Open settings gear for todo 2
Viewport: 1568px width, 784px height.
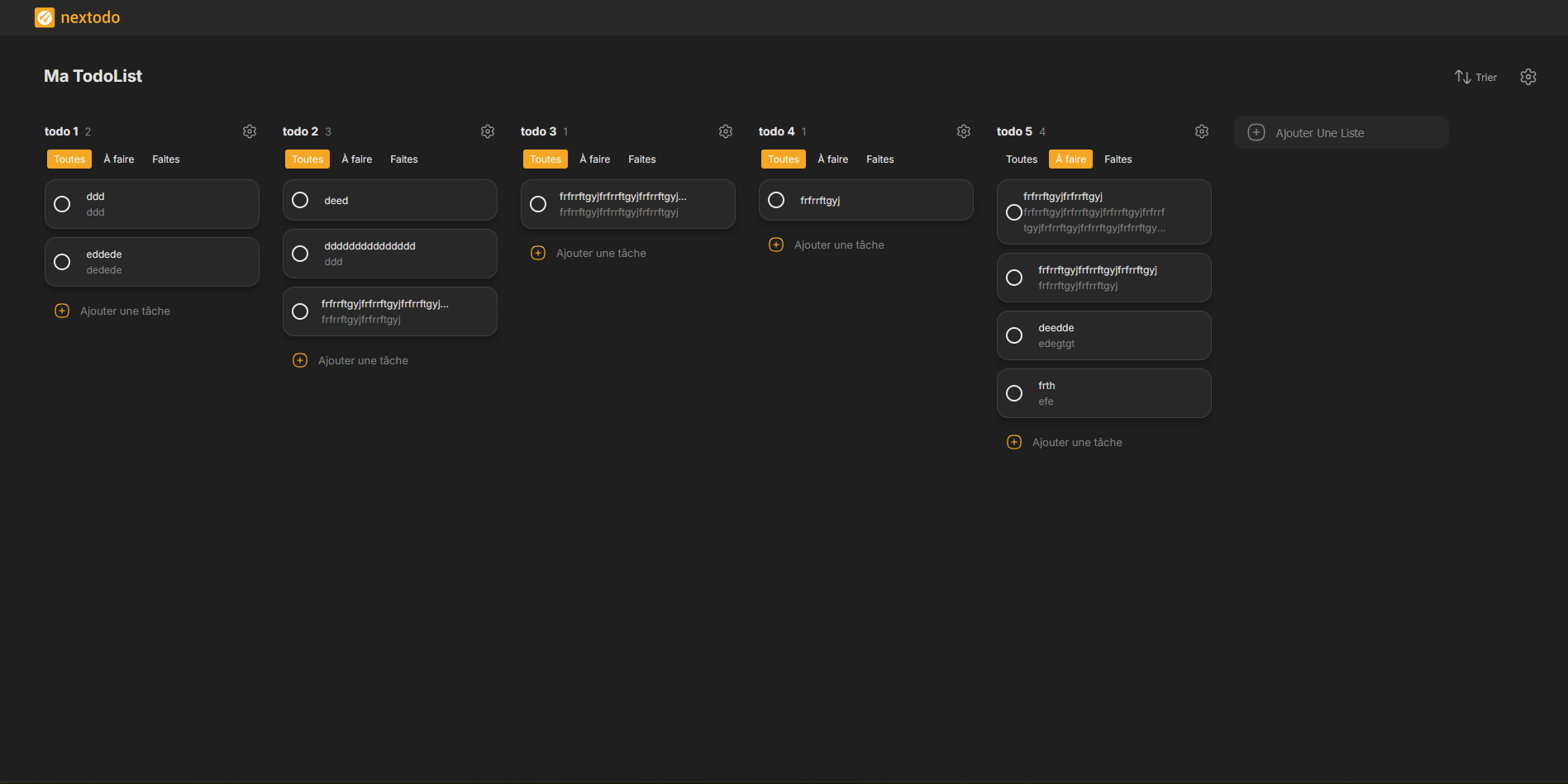[x=488, y=131]
